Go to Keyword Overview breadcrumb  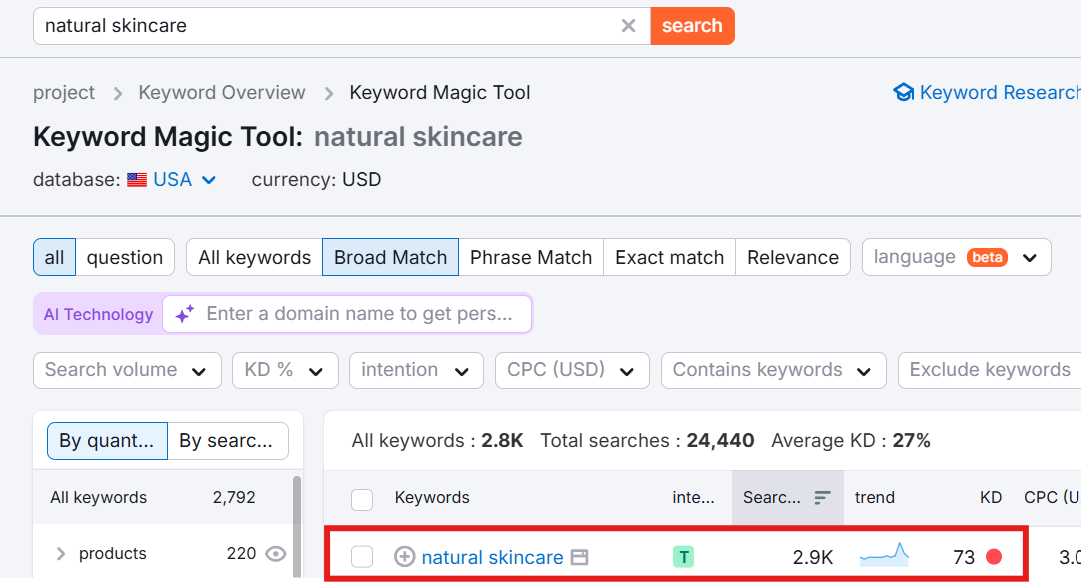pyautogui.click(x=221, y=92)
